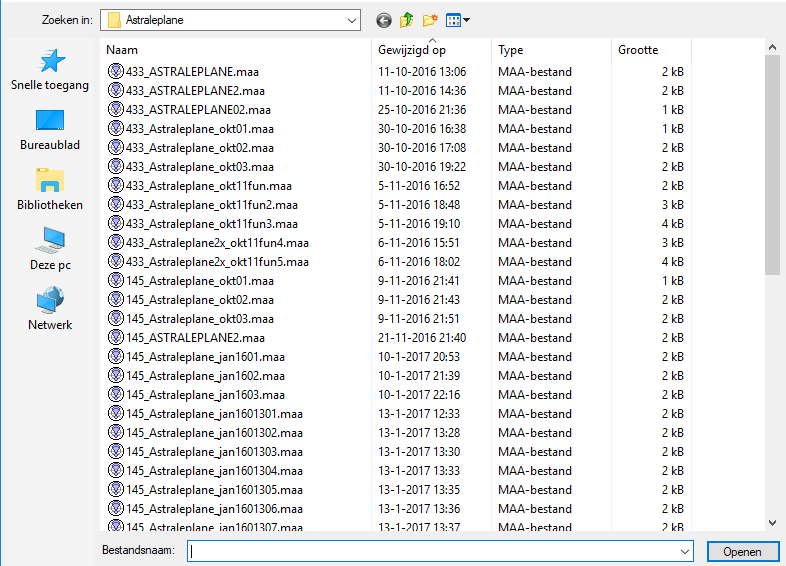Image resolution: width=786 pixels, height=566 pixels.
Task: Click the Back navigation arrow icon
Action: pos(383,20)
